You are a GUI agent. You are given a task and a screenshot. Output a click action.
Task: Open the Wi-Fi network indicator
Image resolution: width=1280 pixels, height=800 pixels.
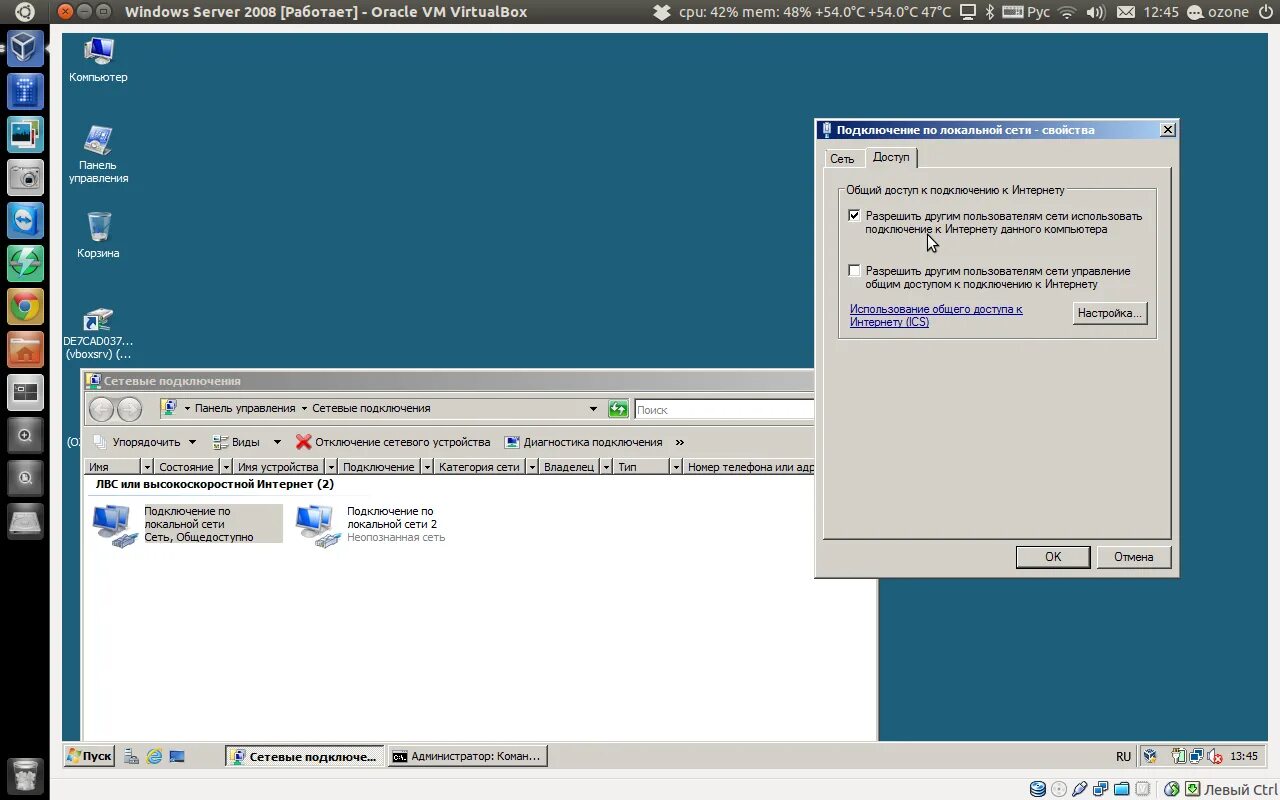coord(1067,12)
